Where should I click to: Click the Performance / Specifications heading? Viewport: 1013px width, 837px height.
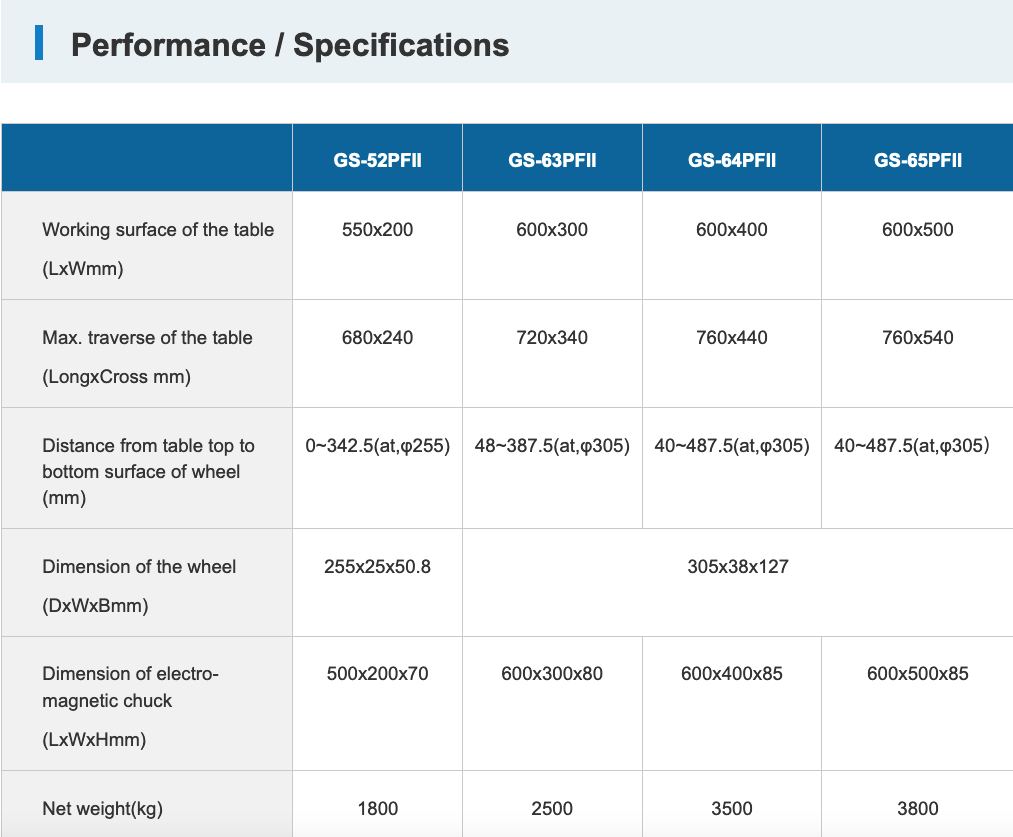(x=290, y=45)
